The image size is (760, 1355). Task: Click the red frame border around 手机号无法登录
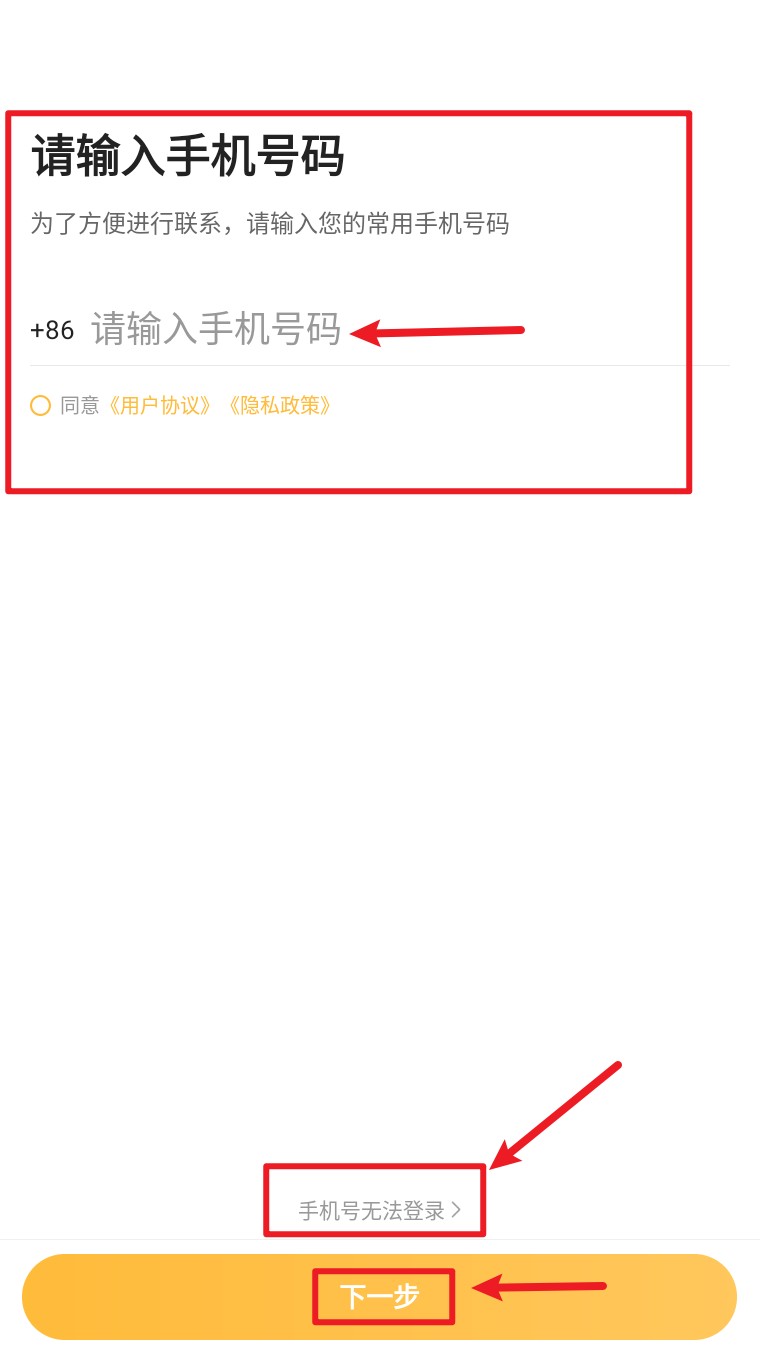click(x=374, y=1166)
